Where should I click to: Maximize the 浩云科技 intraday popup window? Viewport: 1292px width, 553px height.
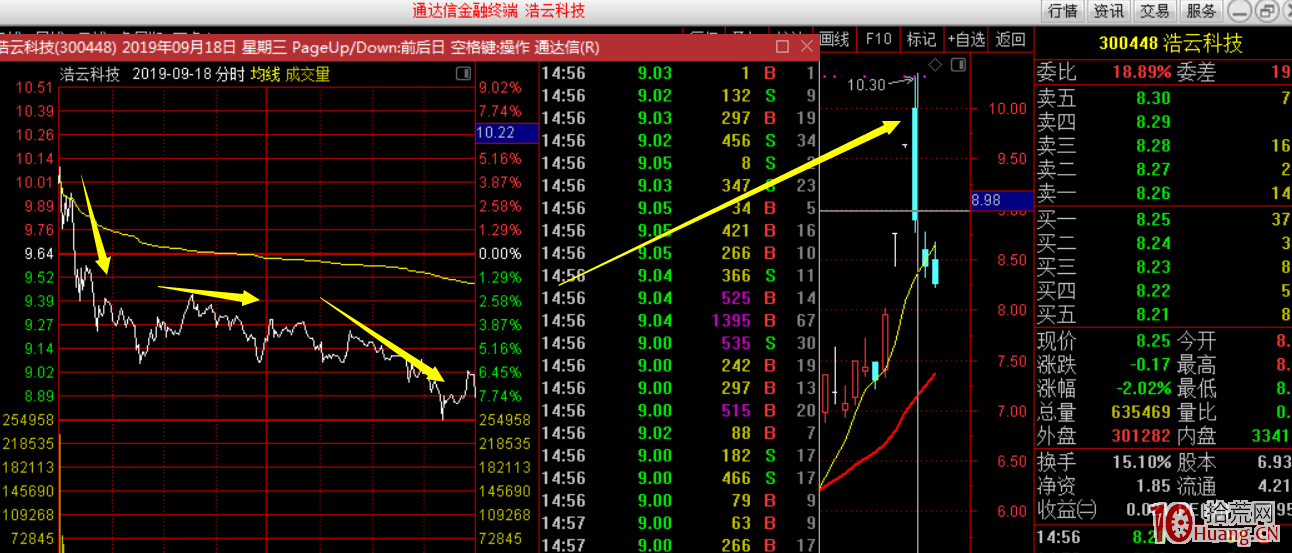coord(782,47)
